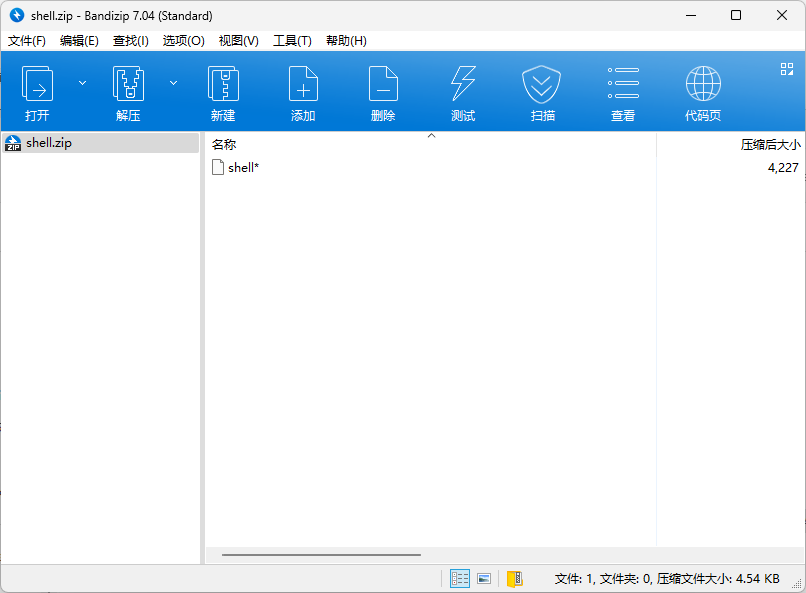Click the New archive (新建) icon
Screen dimensions: 806x593
point(223,92)
